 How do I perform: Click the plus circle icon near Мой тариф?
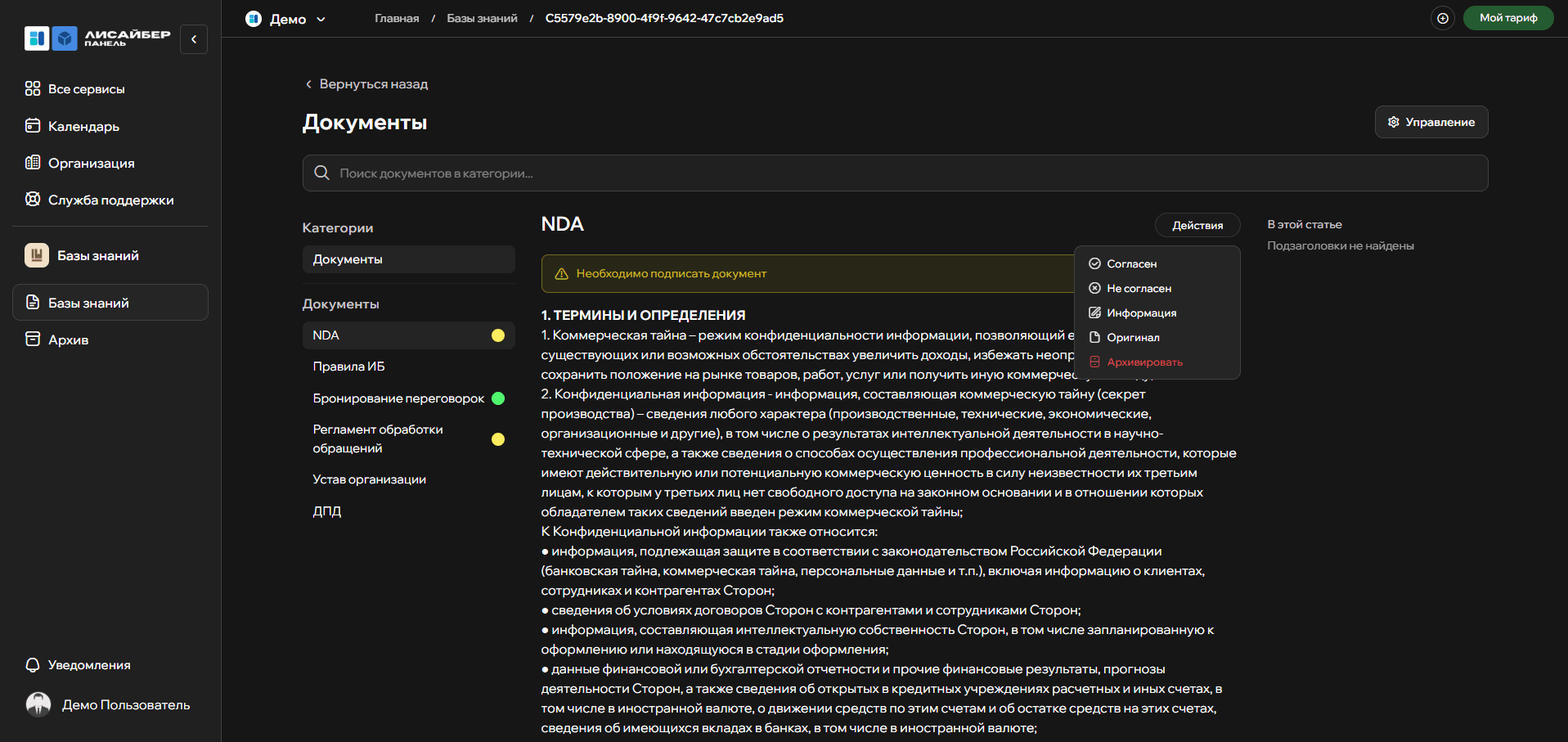pos(1443,18)
